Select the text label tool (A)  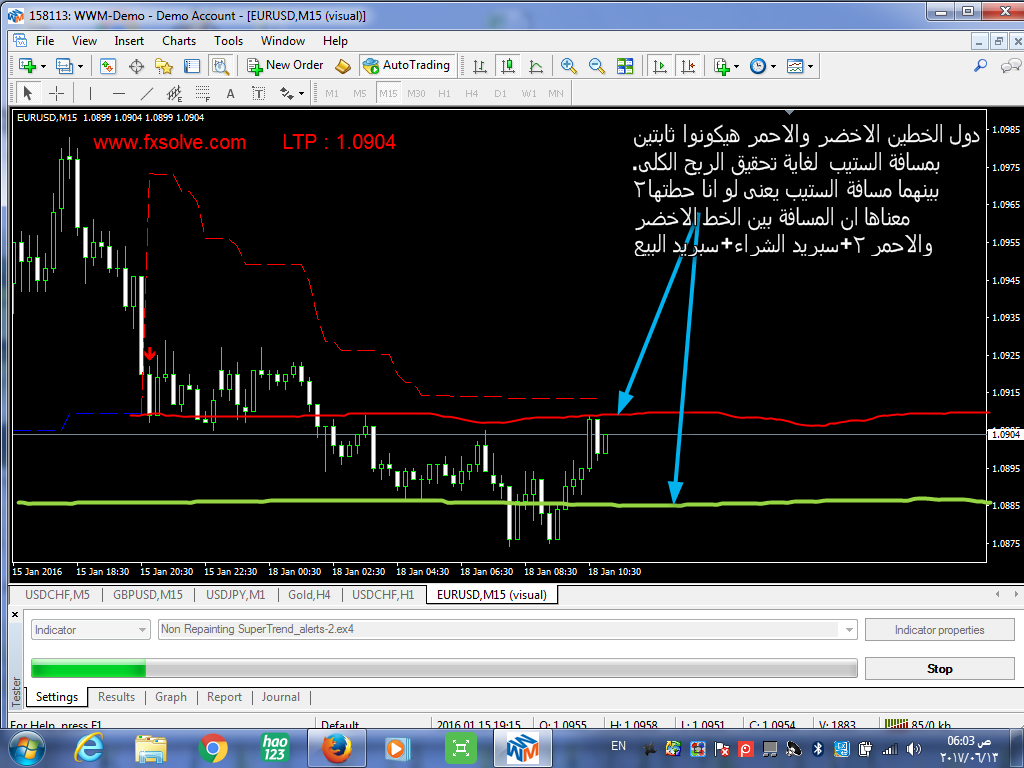click(x=230, y=93)
